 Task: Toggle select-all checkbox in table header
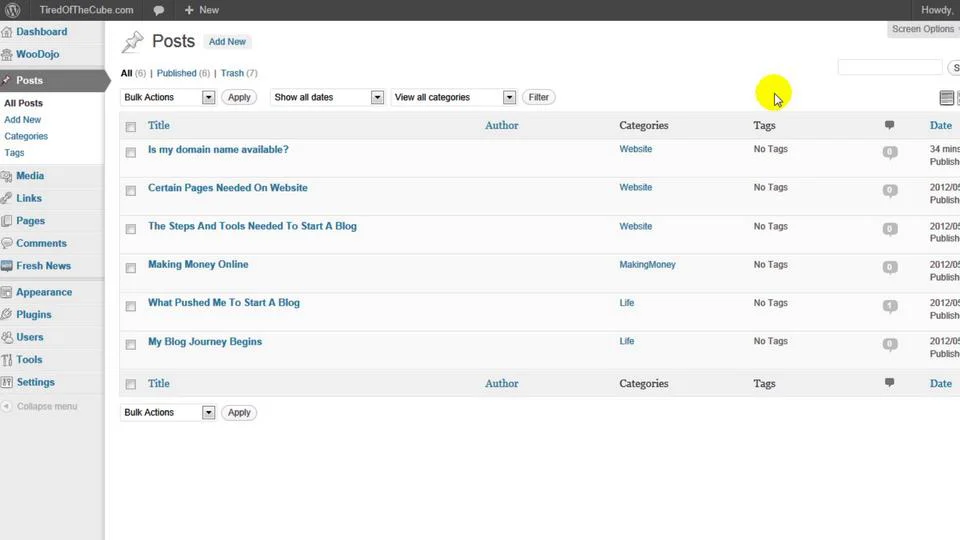[x=130, y=127]
